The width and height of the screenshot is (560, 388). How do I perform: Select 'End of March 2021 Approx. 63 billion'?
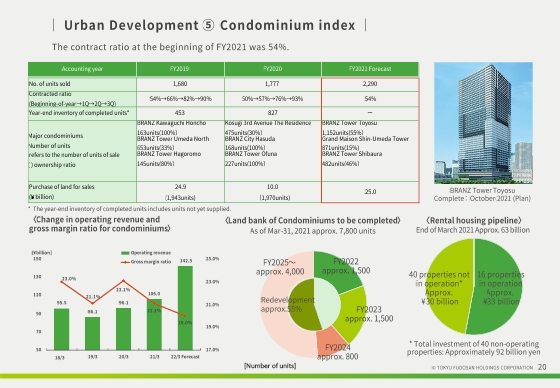coord(473,230)
